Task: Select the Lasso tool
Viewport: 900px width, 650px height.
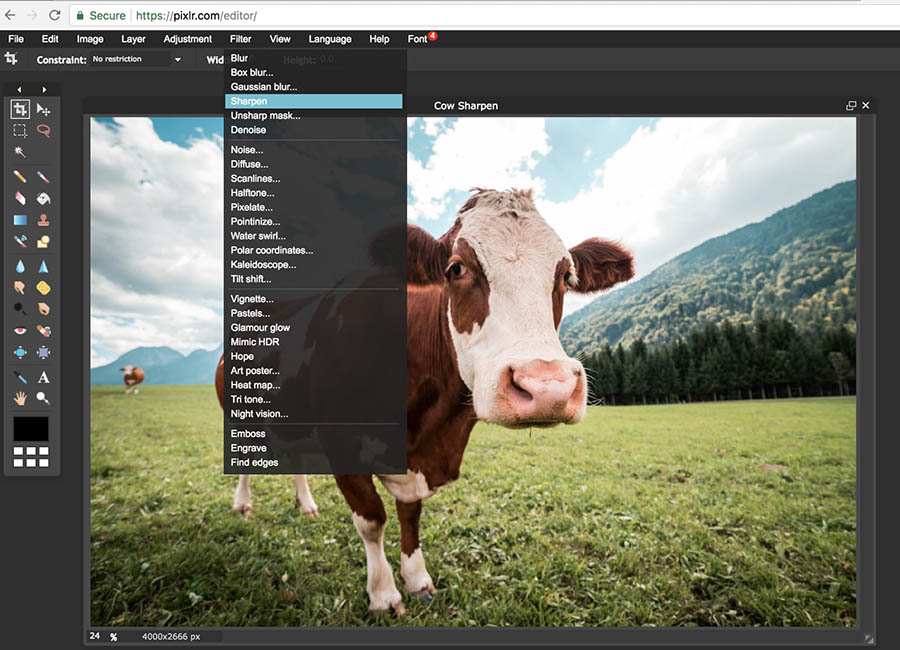Action: click(x=43, y=131)
